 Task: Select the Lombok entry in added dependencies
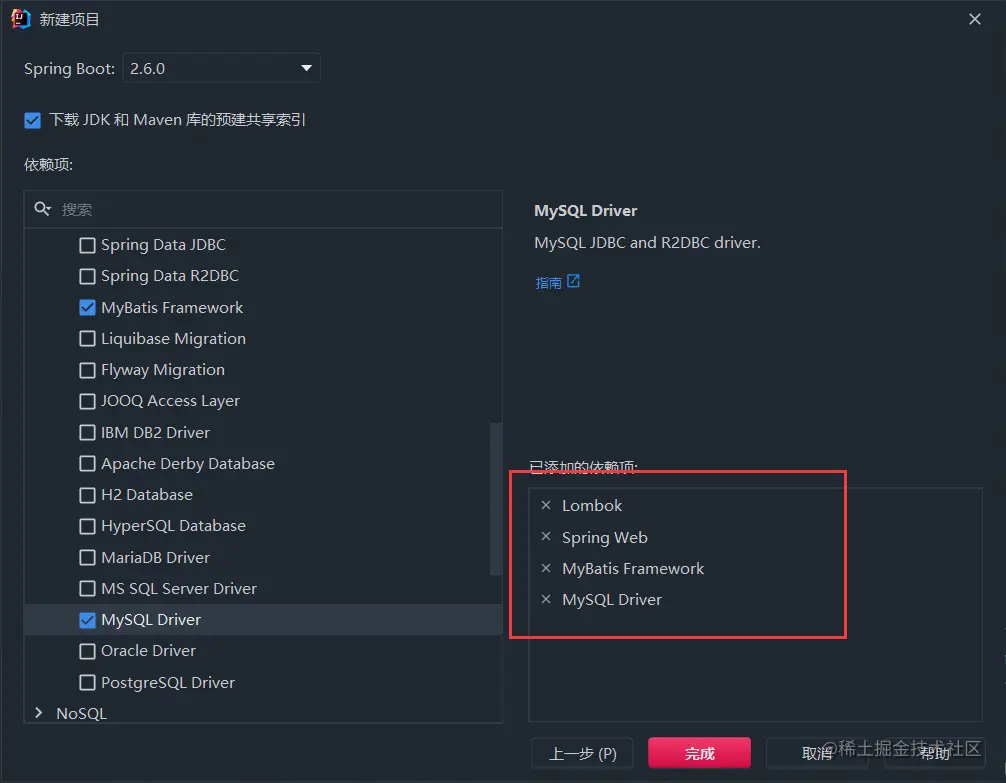tap(592, 505)
